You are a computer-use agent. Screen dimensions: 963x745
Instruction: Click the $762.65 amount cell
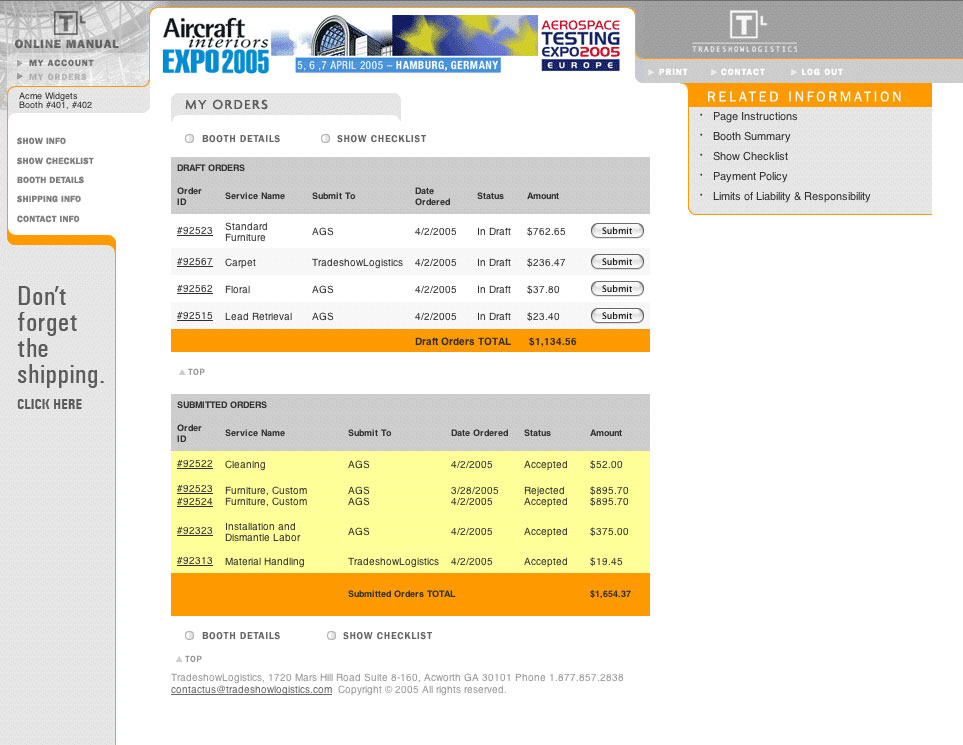[x=546, y=232]
